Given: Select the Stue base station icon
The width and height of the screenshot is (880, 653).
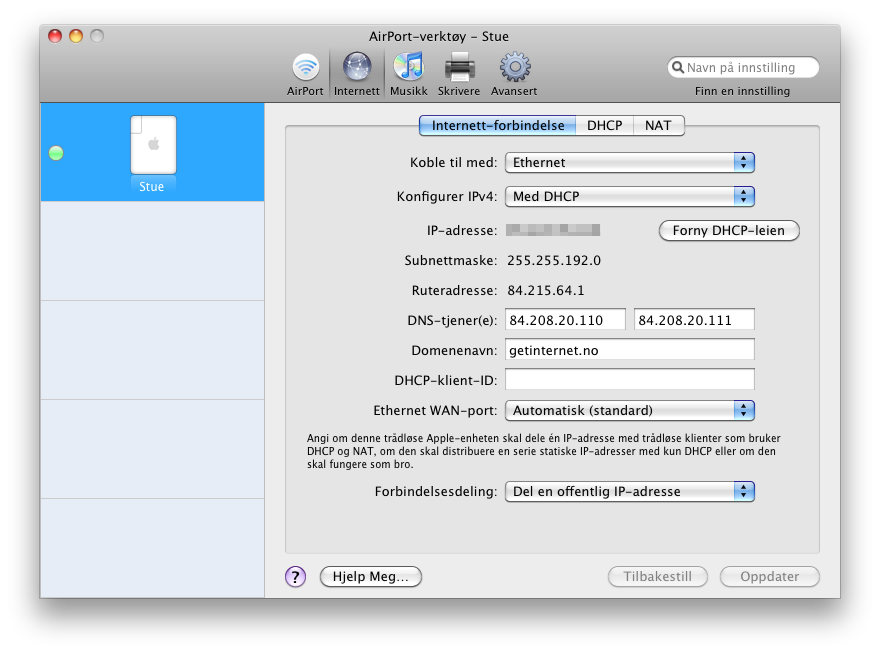Looking at the screenshot, I should (x=152, y=146).
